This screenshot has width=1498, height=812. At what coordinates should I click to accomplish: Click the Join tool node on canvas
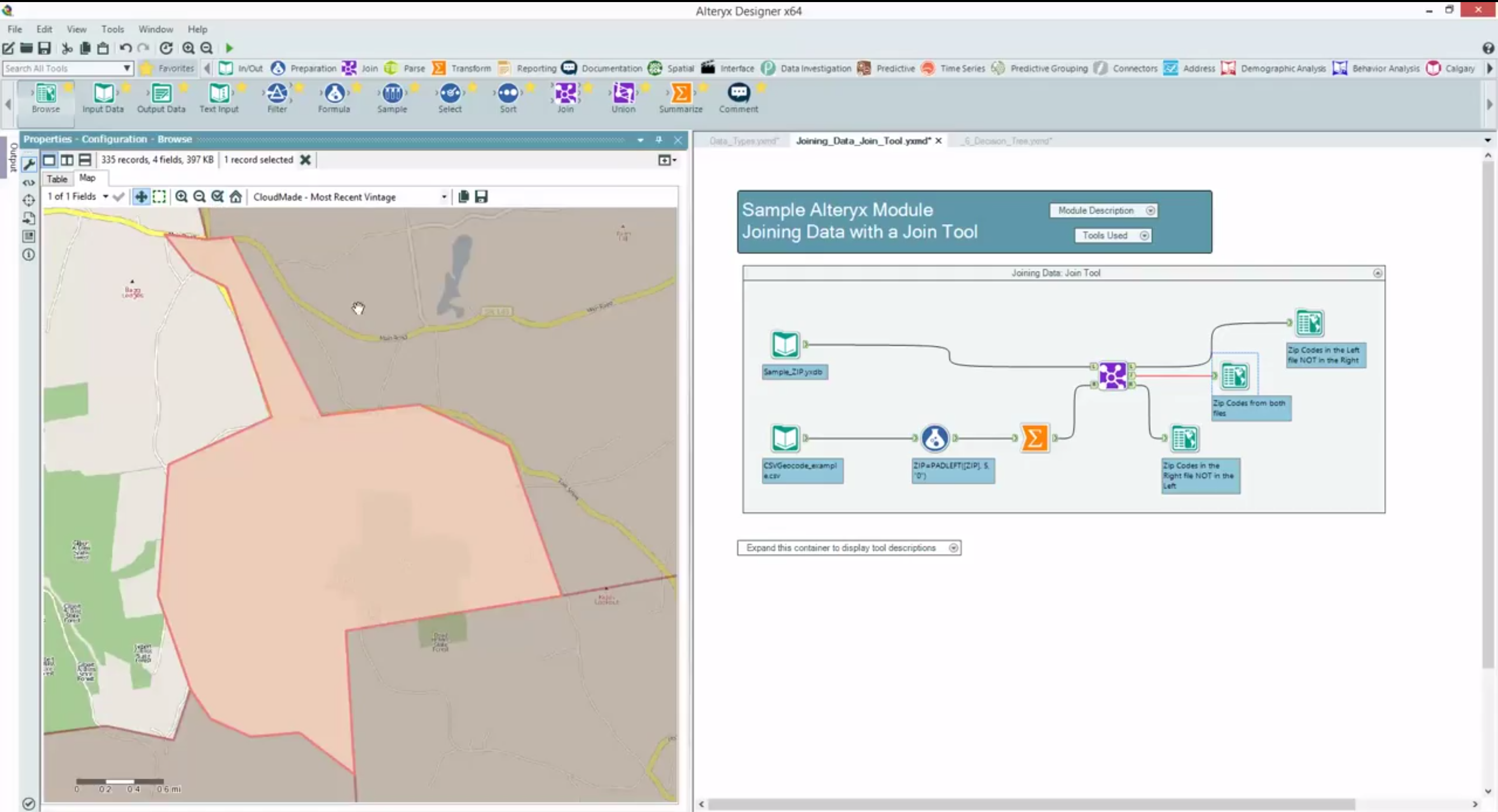tap(1112, 376)
